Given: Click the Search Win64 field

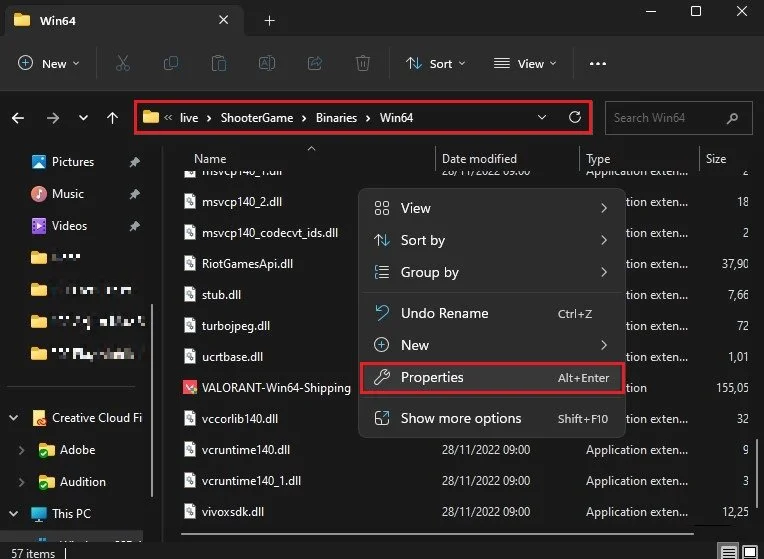Looking at the screenshot, I should point(678,117).
